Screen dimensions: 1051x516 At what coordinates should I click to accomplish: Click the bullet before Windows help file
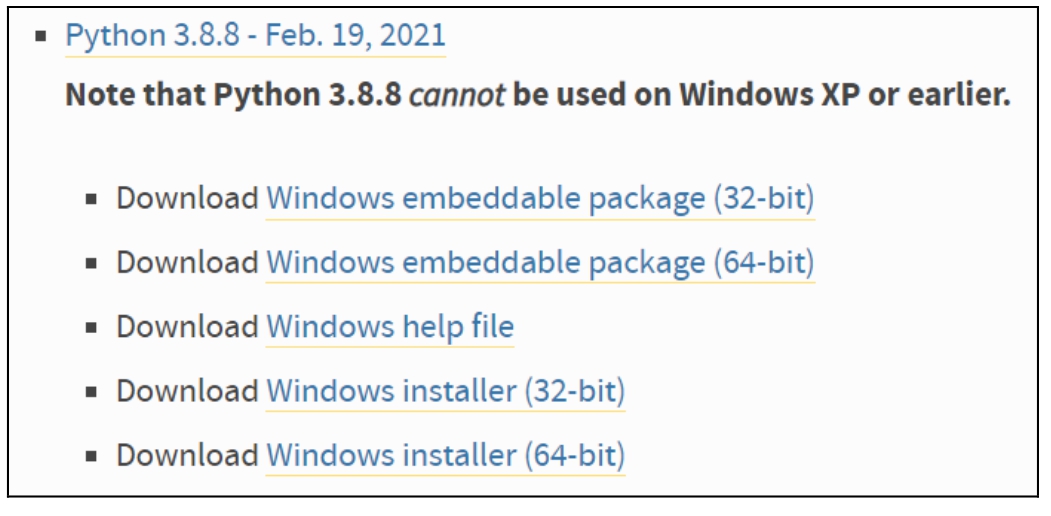click(x=92, y=328)
